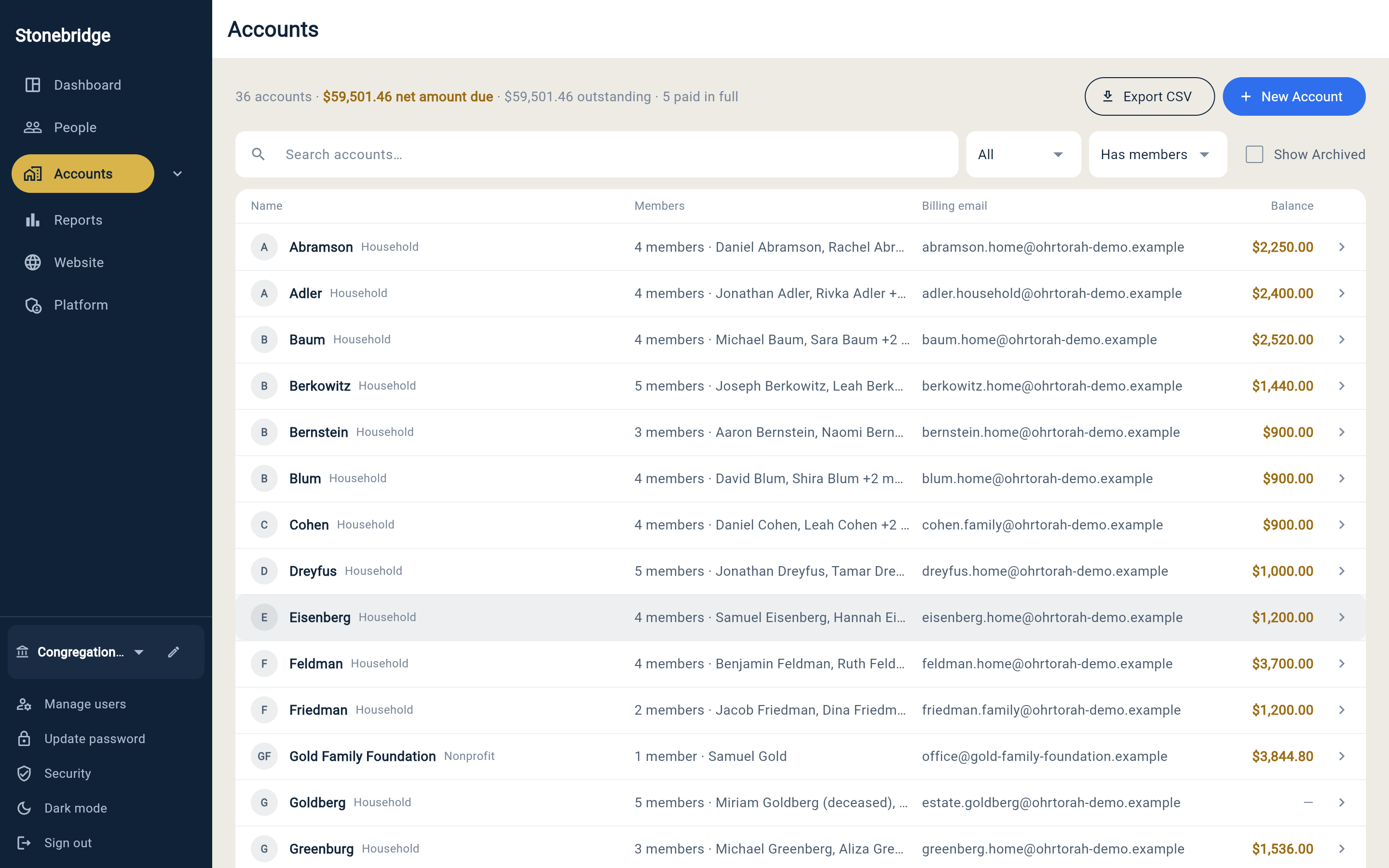Viewport: 1389px width, 868px height.
Task: Enable the Show Archived checkbox
Action: click(x=1254, y=154)
